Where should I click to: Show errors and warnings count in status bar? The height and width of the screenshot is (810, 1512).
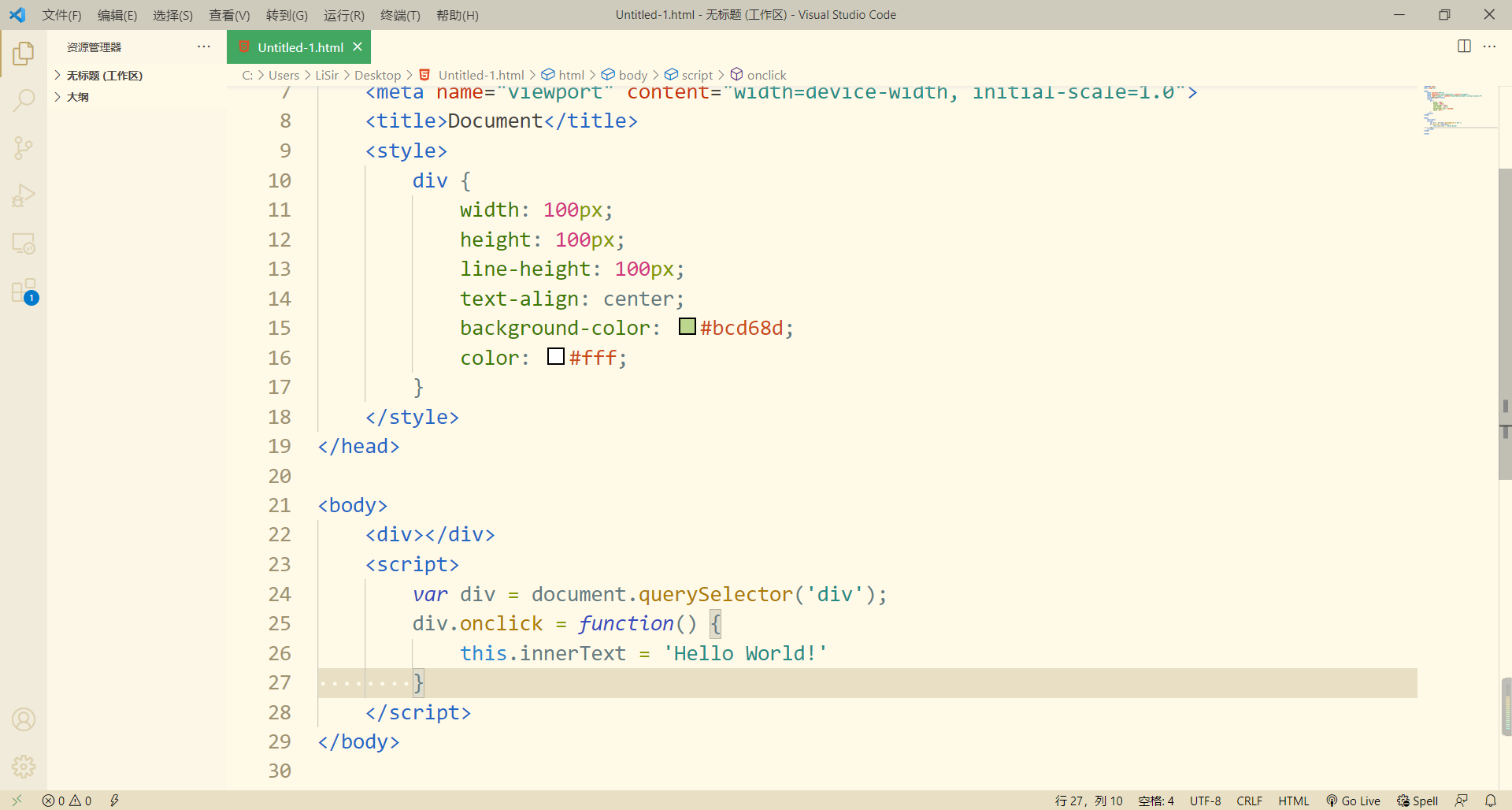point(67,801)
